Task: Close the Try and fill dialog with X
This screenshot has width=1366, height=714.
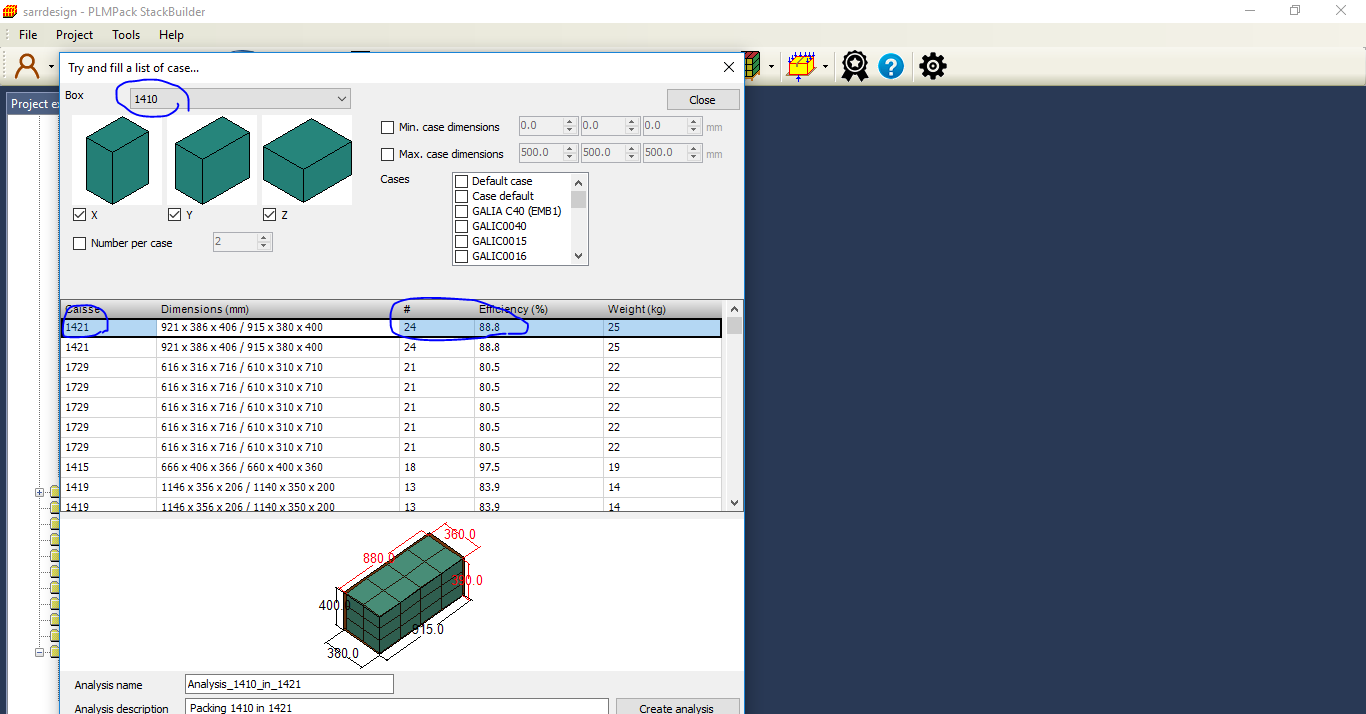Action: point(729,67)
